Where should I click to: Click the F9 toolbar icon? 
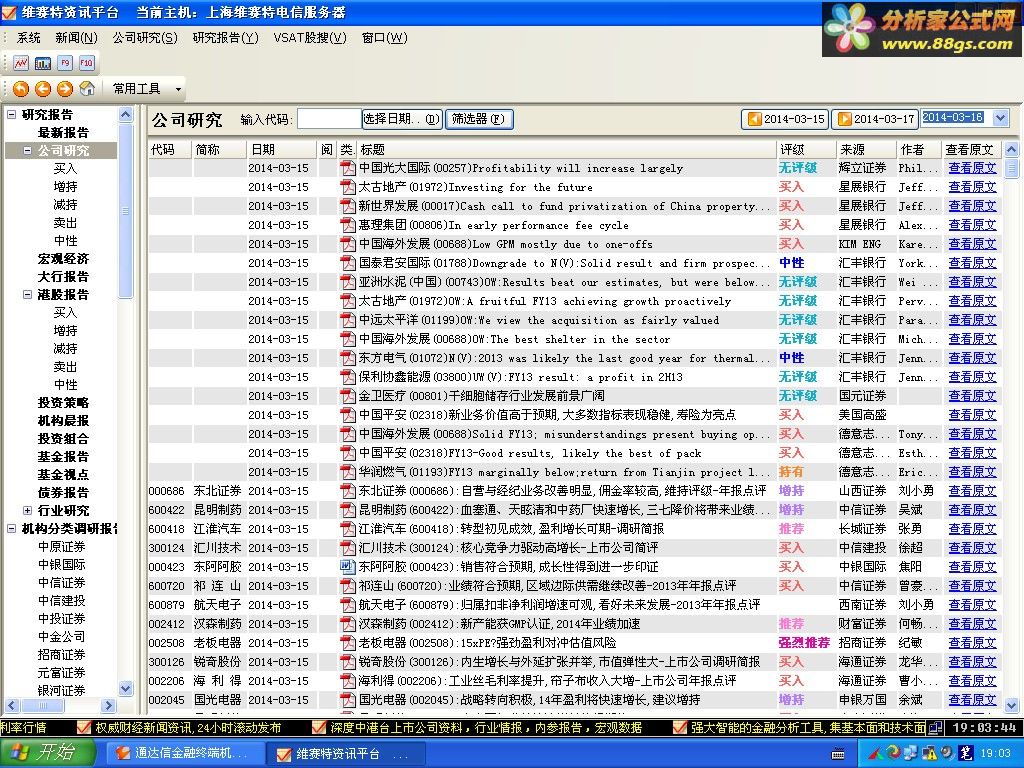click(65, 63)
